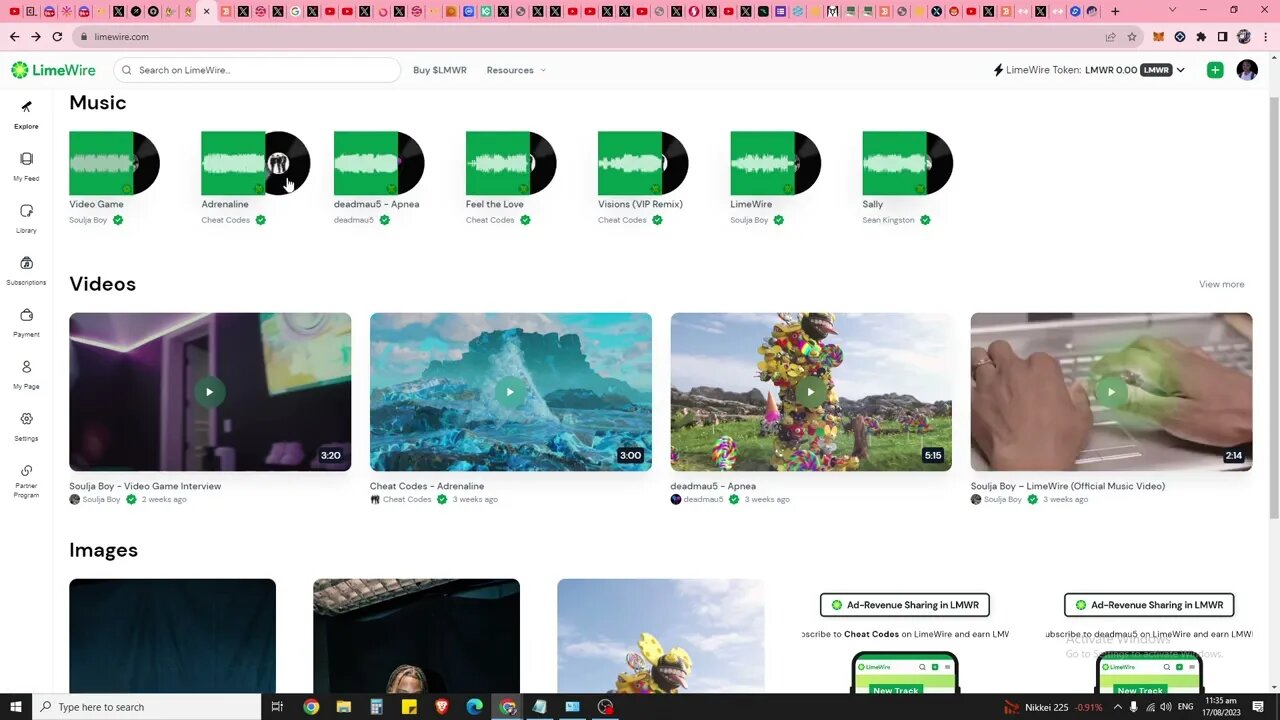
Task: Open Soulja Boy – LimeWire (Official Music Video) title
Action: coord(1068,486)
